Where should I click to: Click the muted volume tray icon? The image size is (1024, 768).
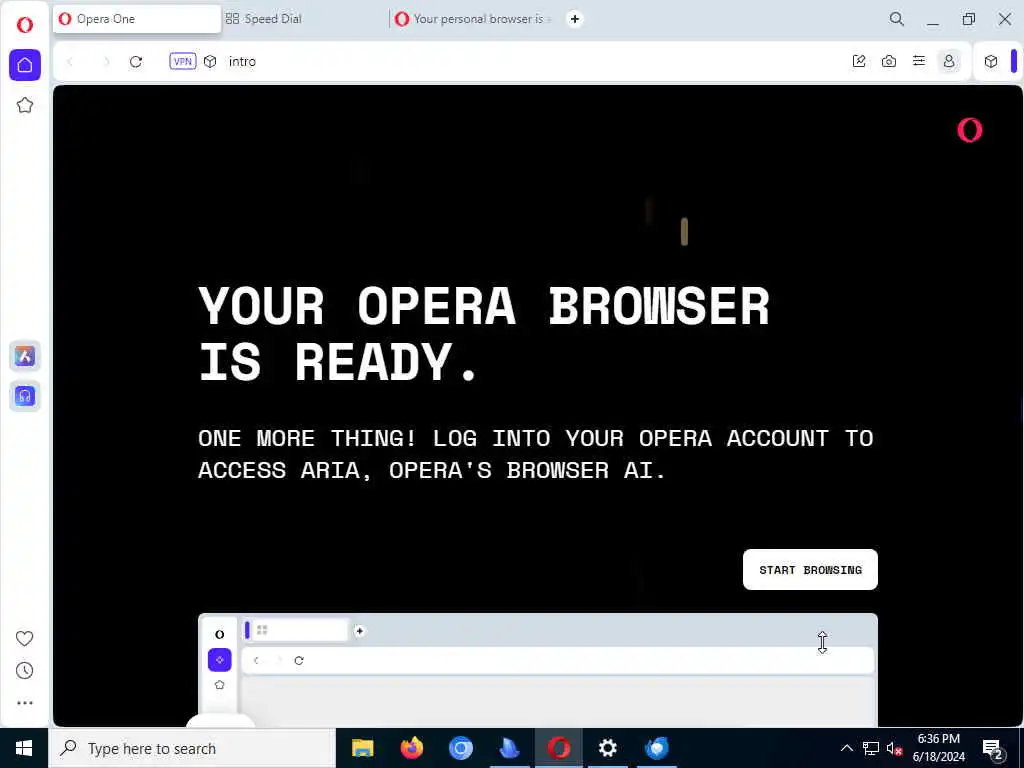(x=894, y=748)
